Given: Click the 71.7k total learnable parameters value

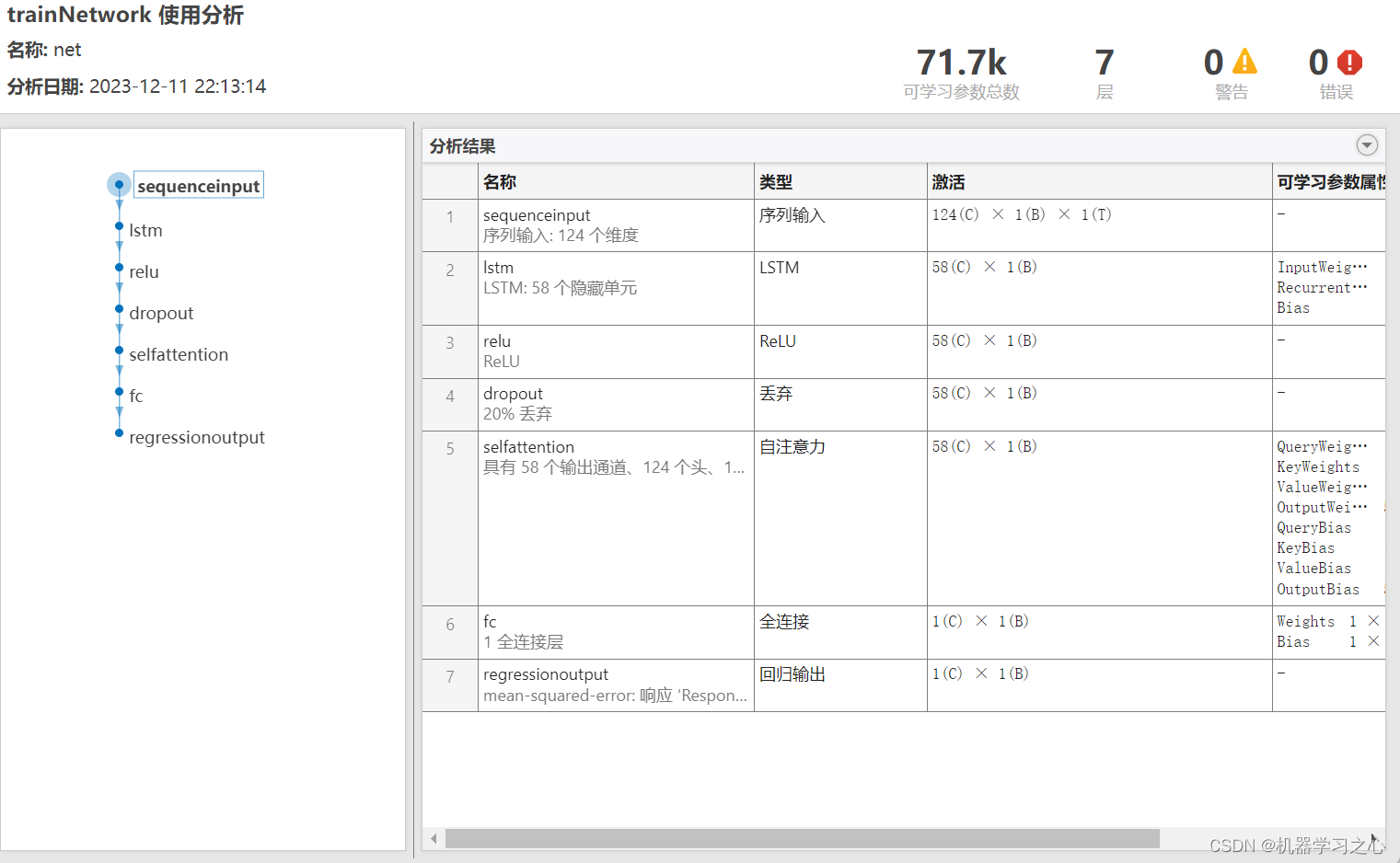Looking at the screenshot, I should 961,63.
